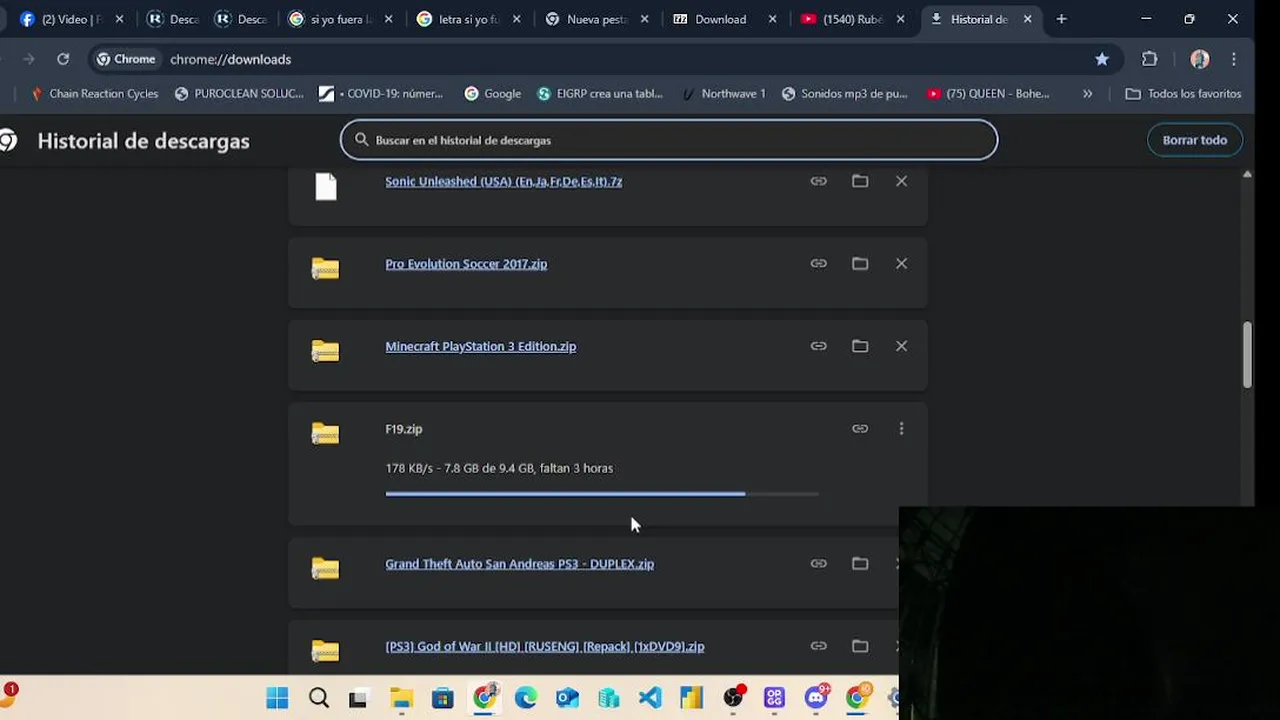Copy download link for Pro Evolution Soccer 2017

818,264
